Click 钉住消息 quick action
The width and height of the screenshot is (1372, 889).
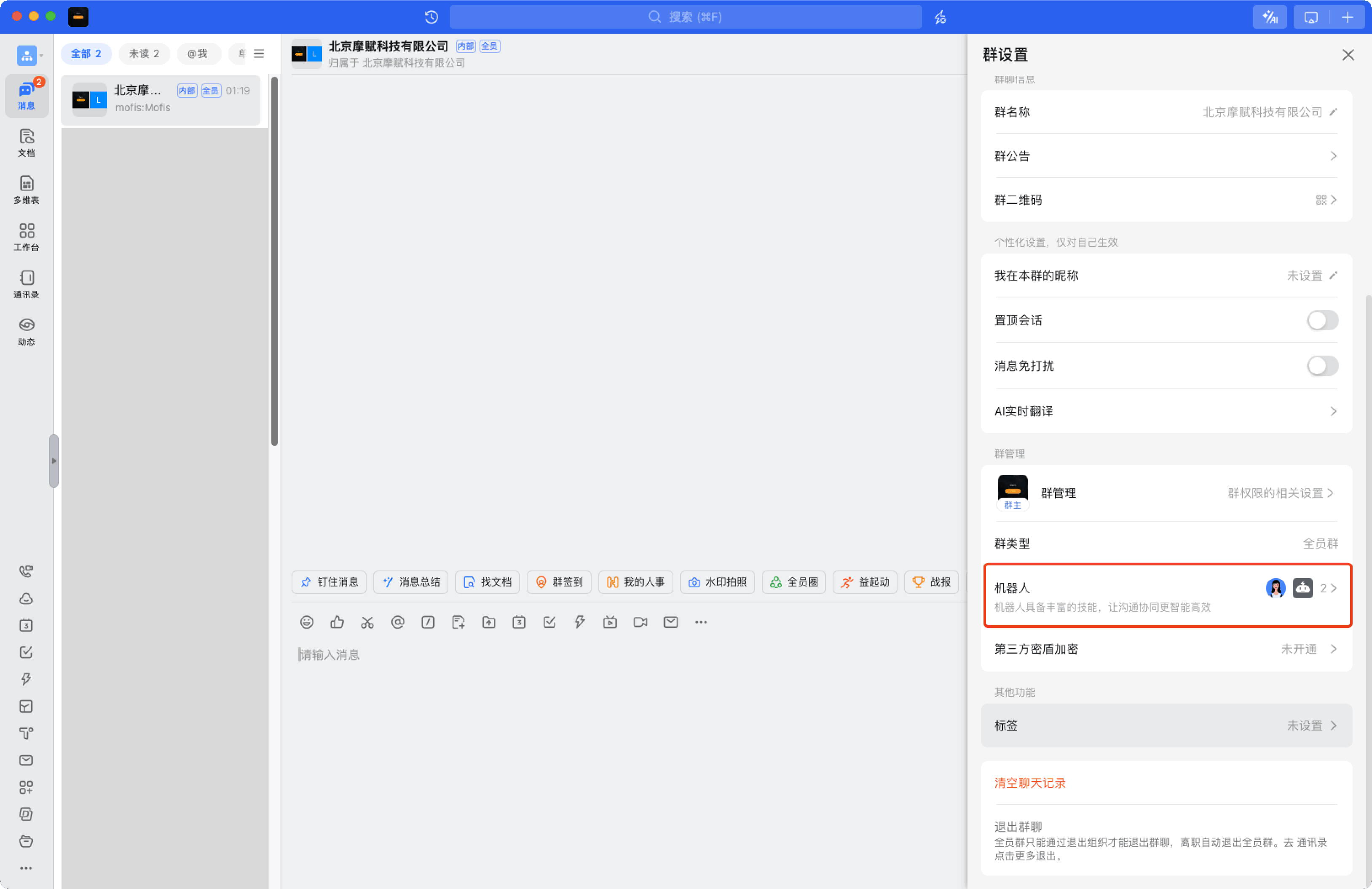click(329, 582)
